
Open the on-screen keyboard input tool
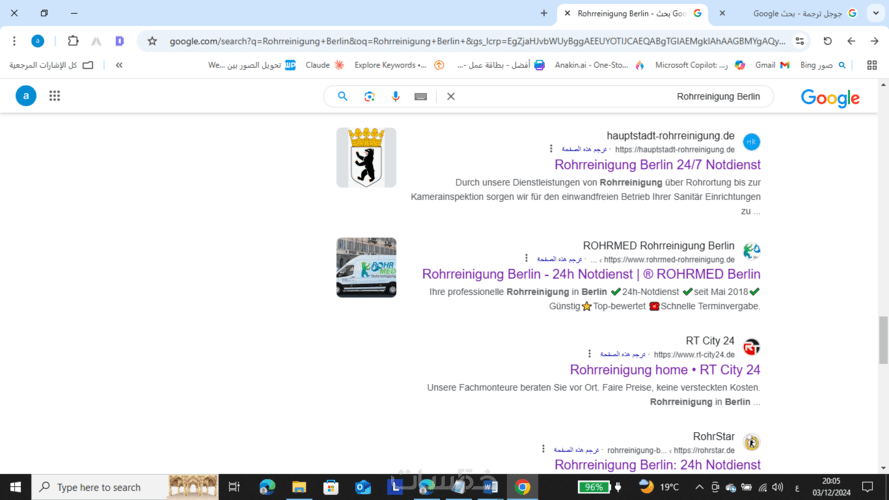pos(421,97)
